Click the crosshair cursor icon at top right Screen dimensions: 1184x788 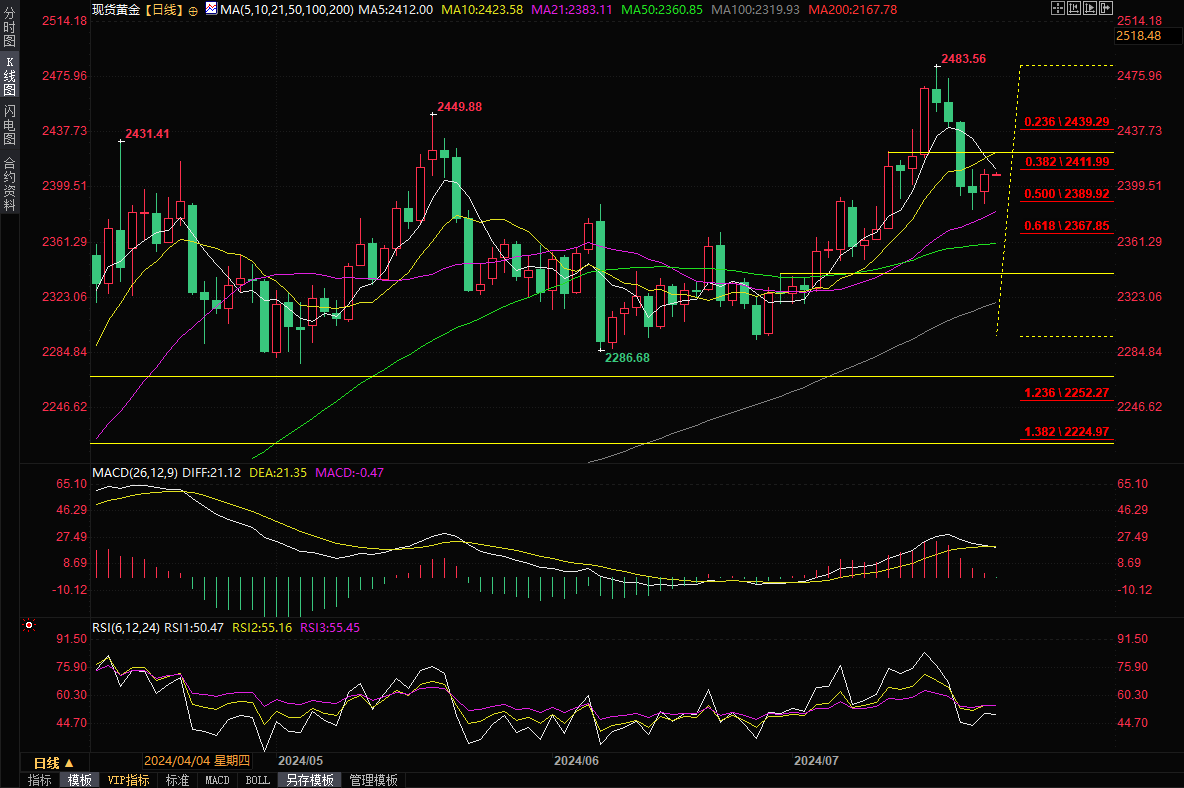(x=1059, y=8)
